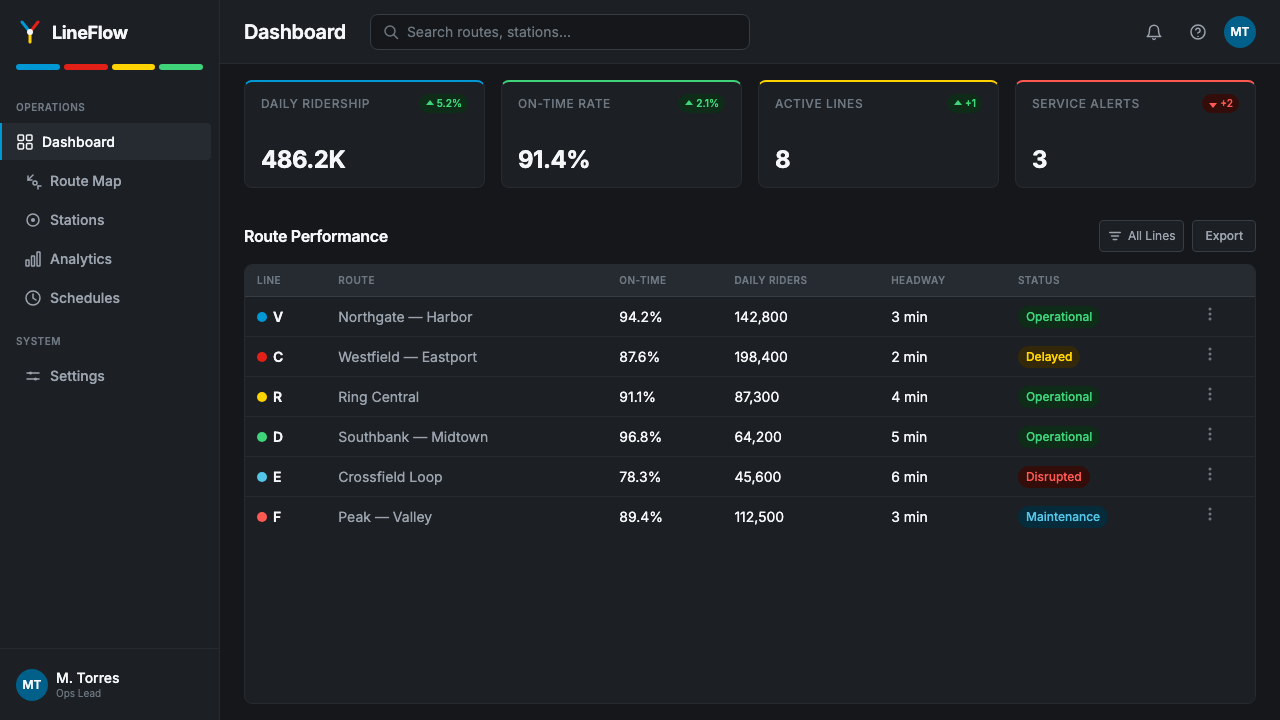Open Settings under System
Viewport: 1280px width, 720px height.
(106, 376)
